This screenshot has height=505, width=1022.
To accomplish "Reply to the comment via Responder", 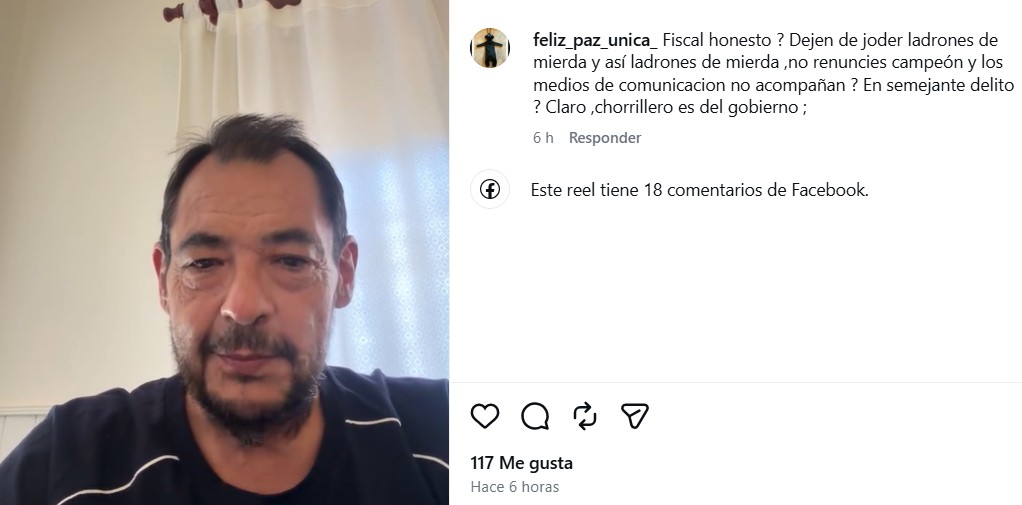I will pos(605,137).
